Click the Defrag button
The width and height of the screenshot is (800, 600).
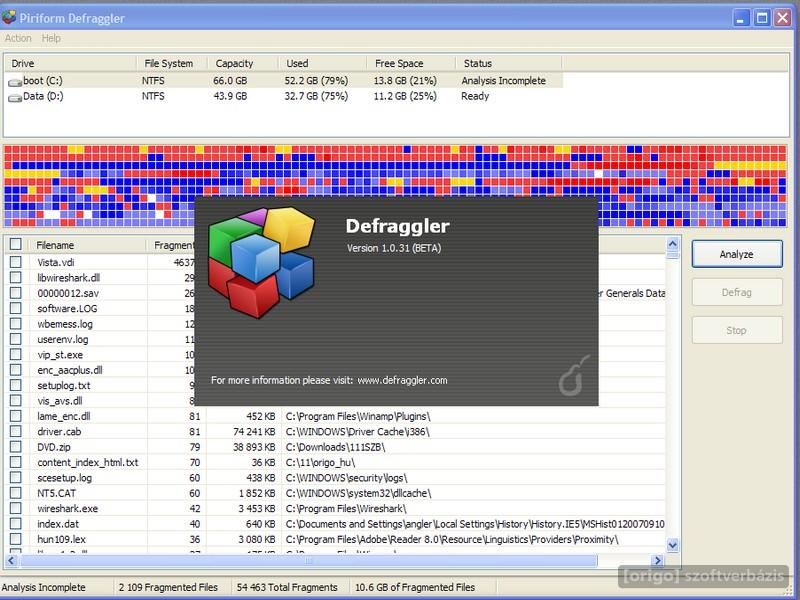pyautogui.click(x=737, y=292)
